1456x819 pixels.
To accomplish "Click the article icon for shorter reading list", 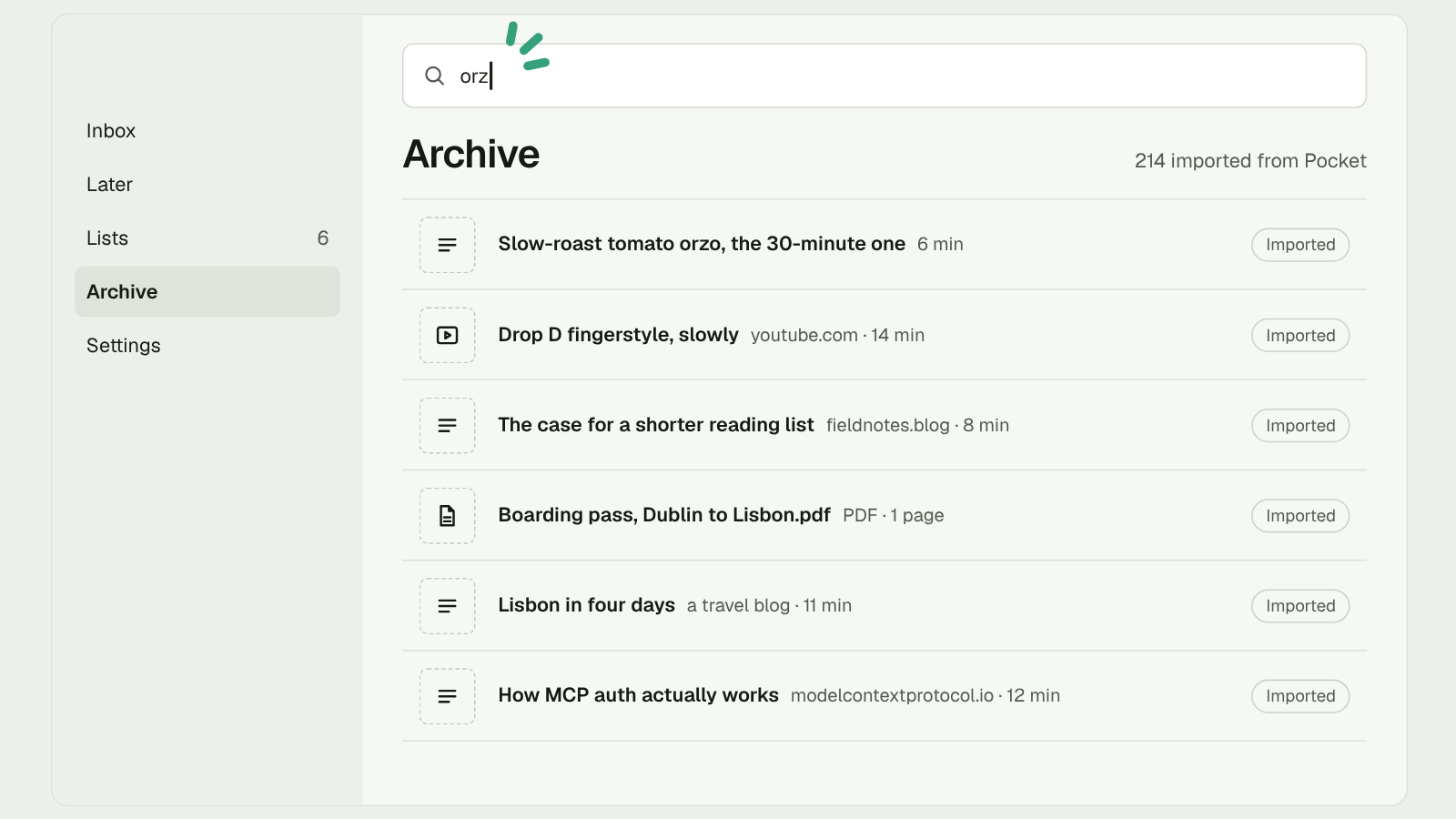I will coord(447,425).
